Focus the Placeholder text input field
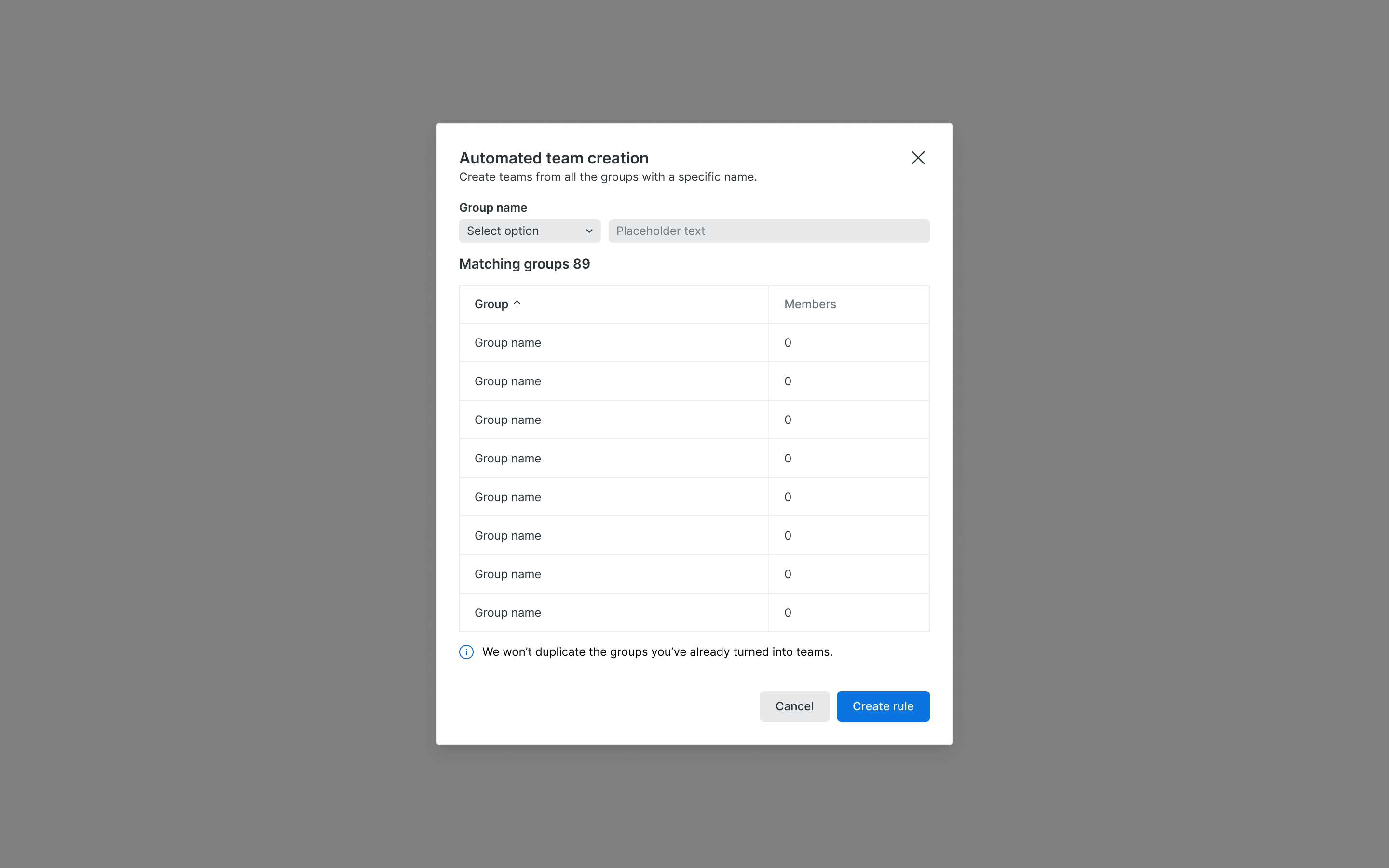 tap(769, 231)
